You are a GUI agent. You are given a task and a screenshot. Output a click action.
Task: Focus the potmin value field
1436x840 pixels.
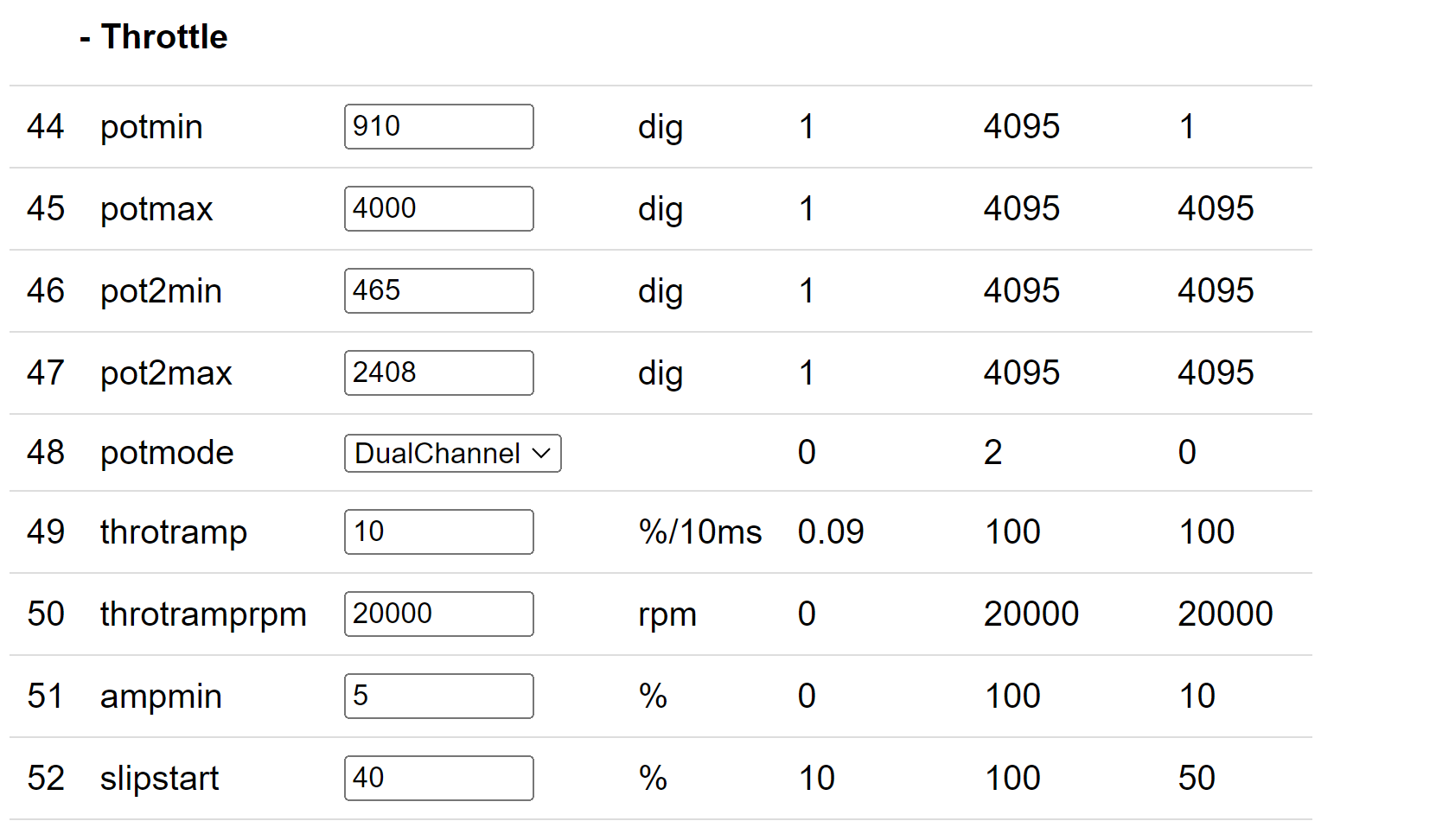coord(439,127)
